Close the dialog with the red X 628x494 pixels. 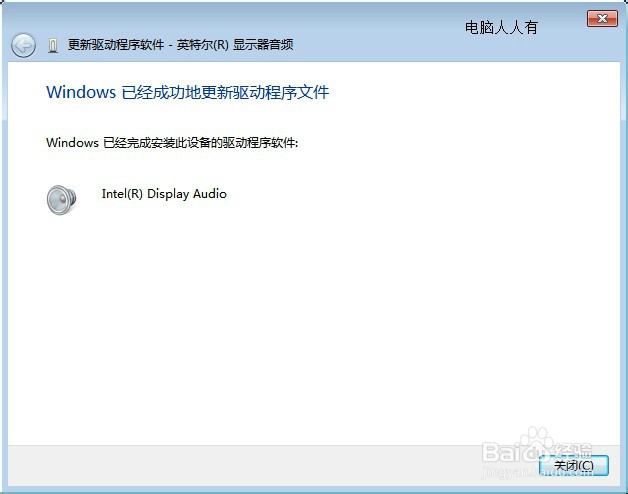pyautogui.click(x=602, y=18)
